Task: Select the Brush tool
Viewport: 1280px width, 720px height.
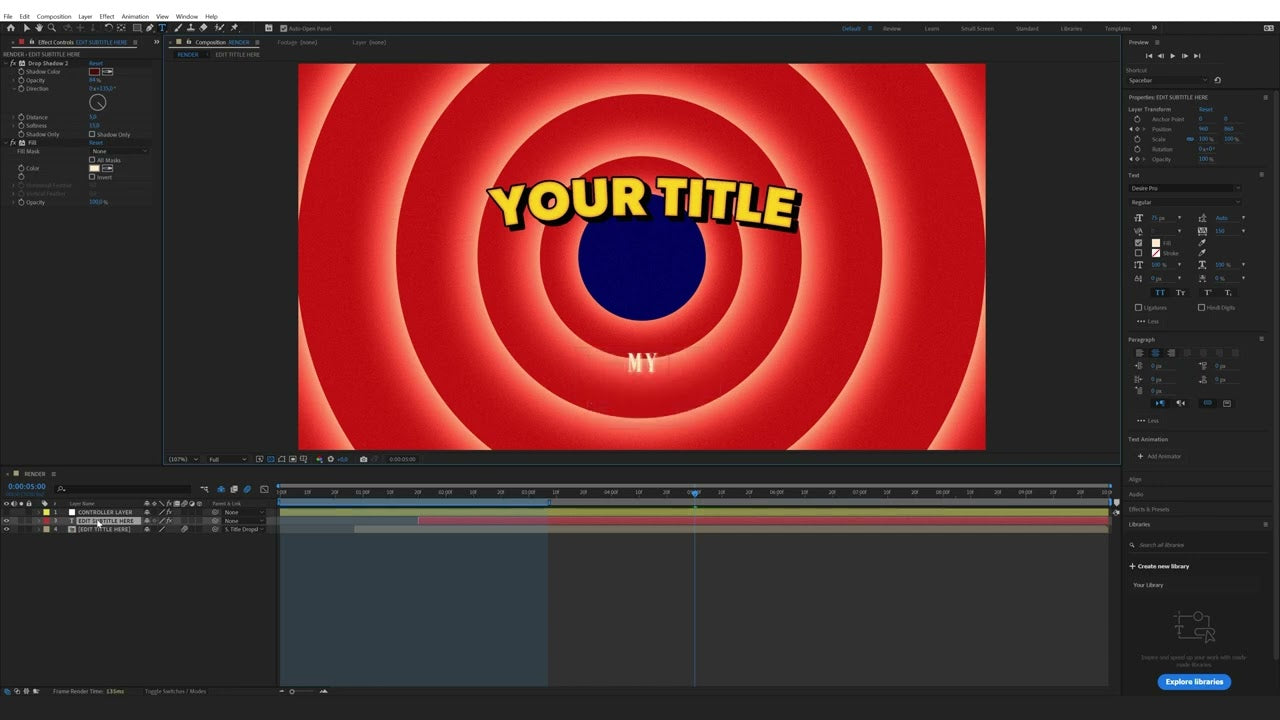Action: click(x=177, y=28)
